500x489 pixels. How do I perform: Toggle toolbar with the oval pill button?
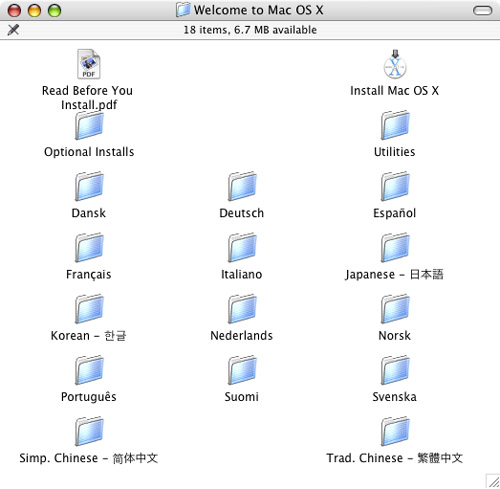pyautogui.click(x=482, y=10)
